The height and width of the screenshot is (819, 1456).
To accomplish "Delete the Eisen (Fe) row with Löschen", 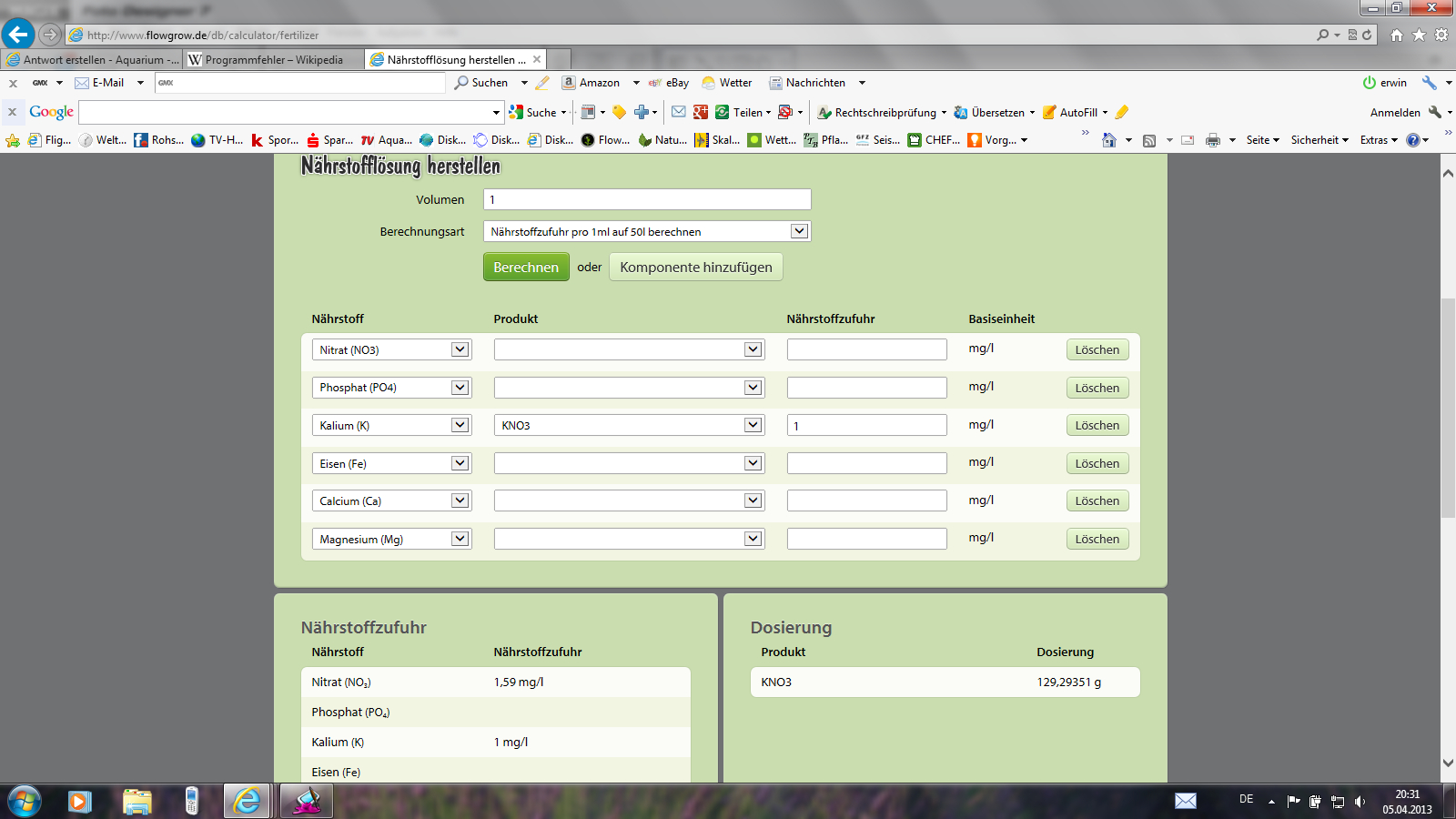I will 1097,463.
